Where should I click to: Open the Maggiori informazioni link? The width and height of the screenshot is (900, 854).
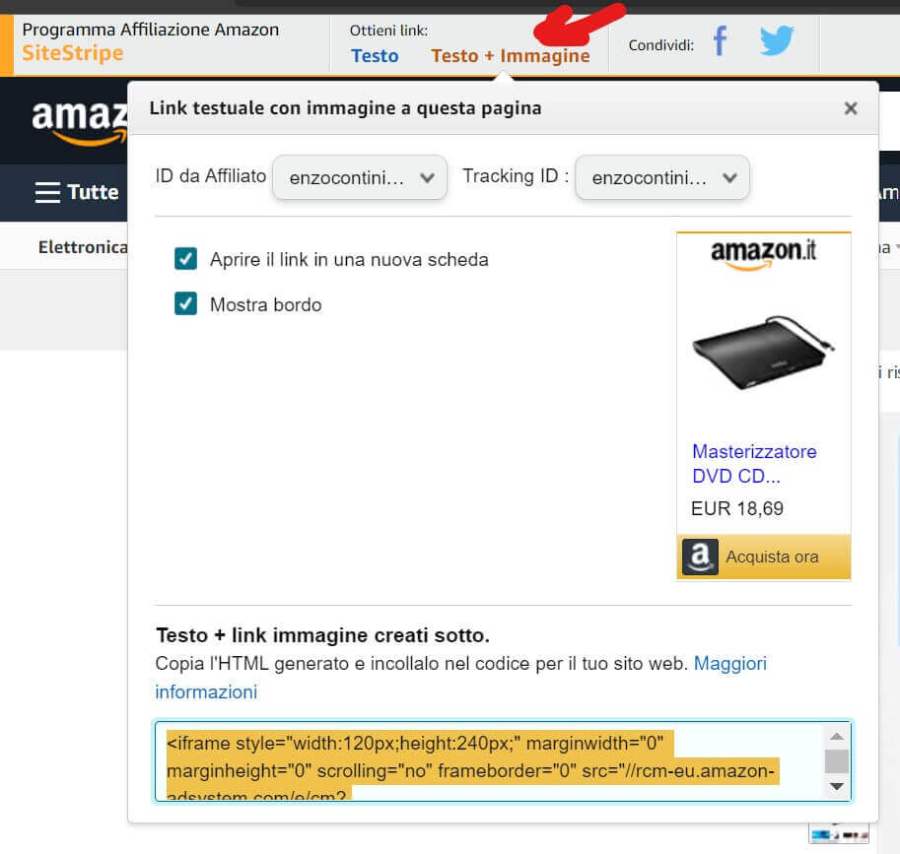click(460, 678)
